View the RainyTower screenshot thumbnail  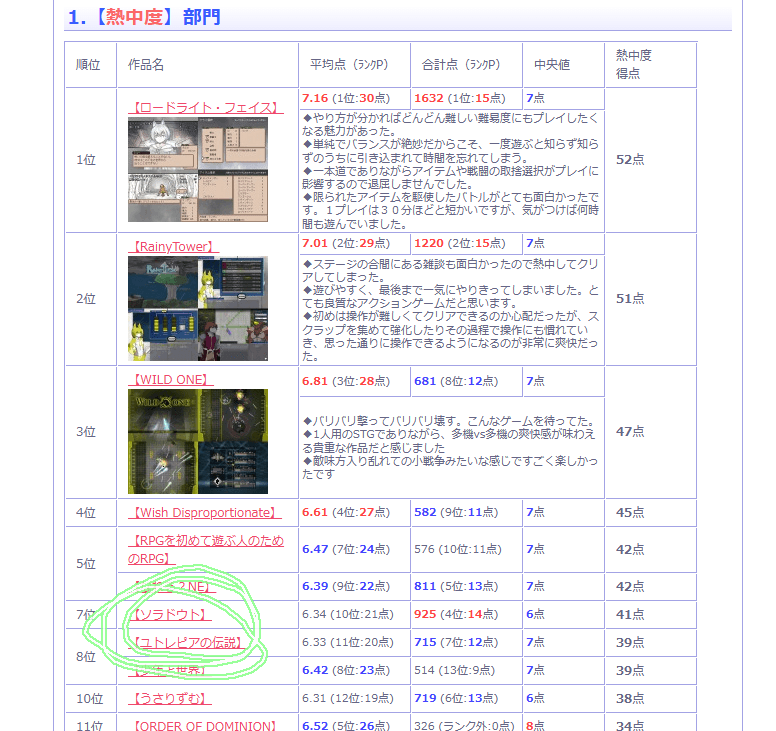(x=197, y=308)
